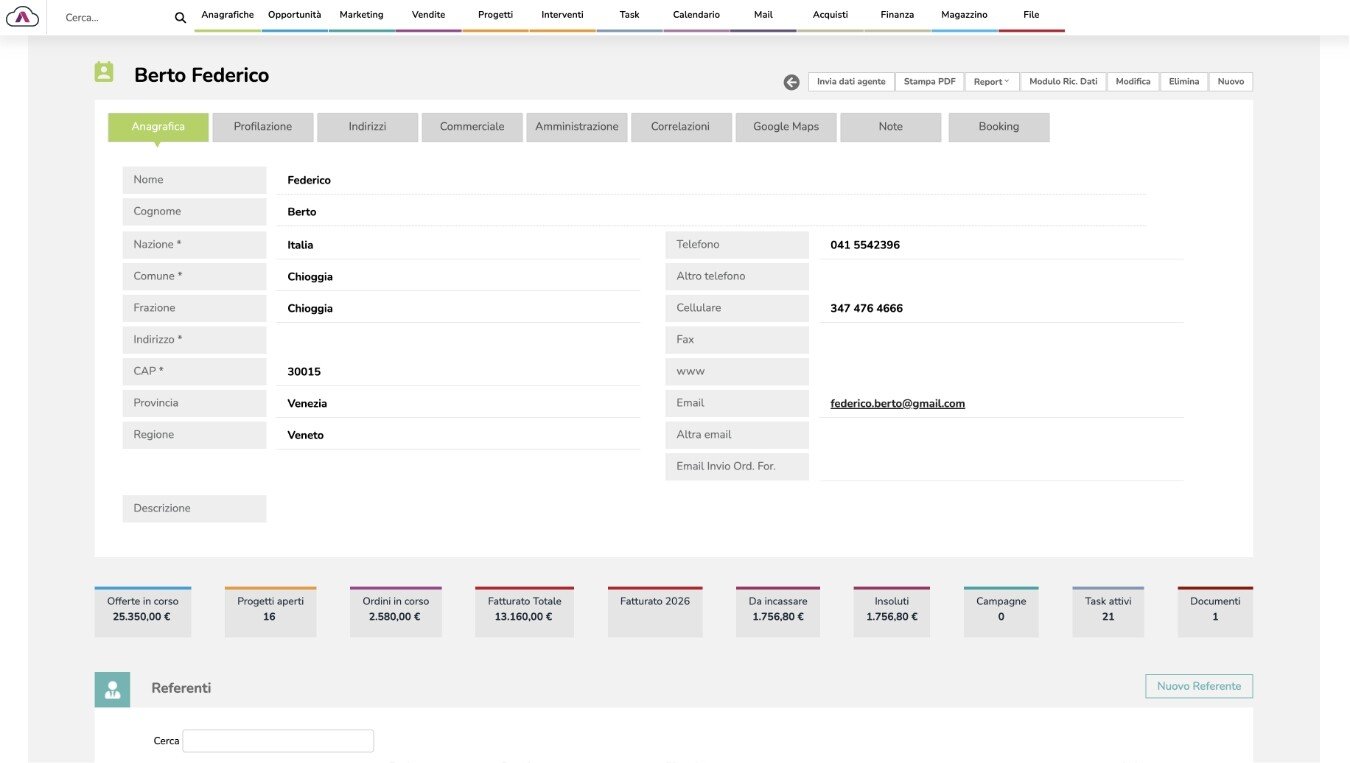Click the Referenti person icon
1350x763 pixels.
(112, 689)
